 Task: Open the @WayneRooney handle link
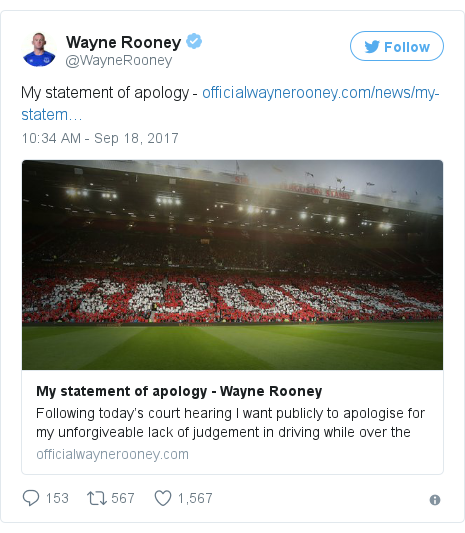(x=119, y=61)
